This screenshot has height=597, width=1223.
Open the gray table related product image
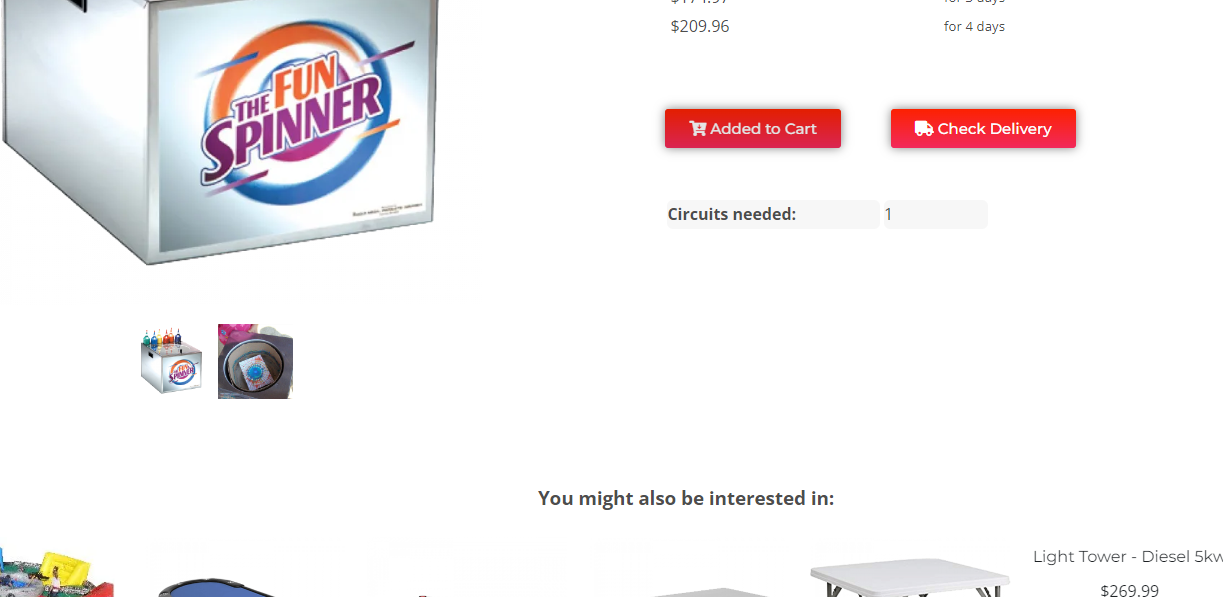pyautogui.click(x=709, y=591)
